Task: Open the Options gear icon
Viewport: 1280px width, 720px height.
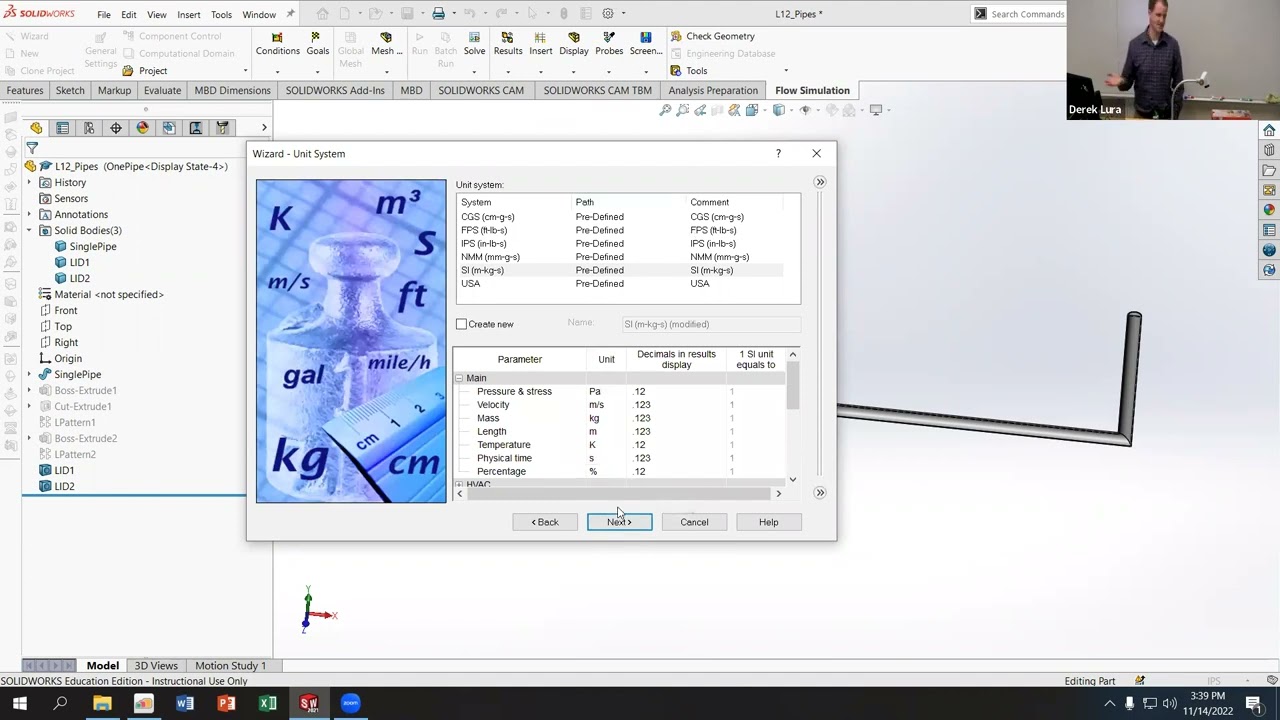Action: [608, 14]
